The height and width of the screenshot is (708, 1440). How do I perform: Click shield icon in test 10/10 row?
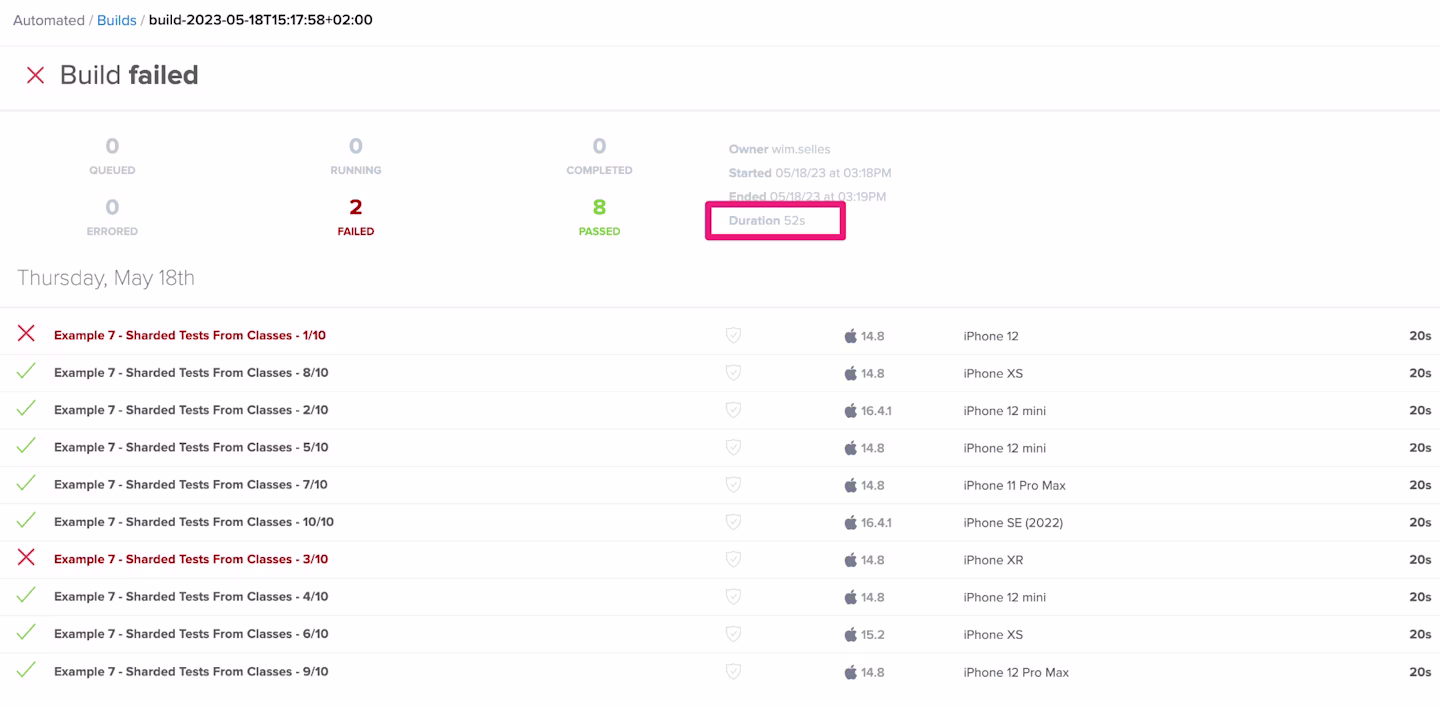point(733,522)
